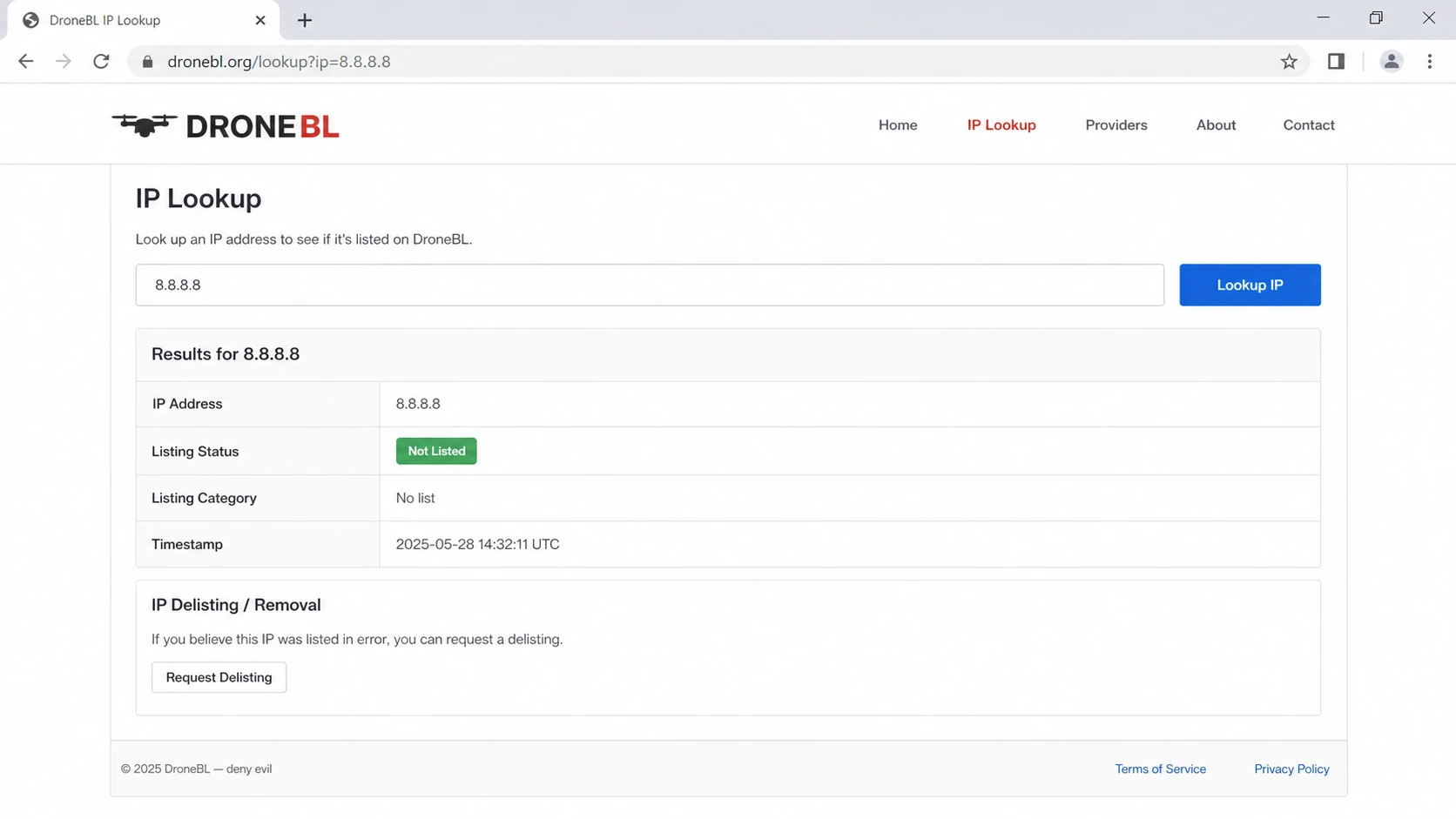The image size is (1456, 819).
Task: Open Chrome three-dot menu
Action: click(1429, 61)
